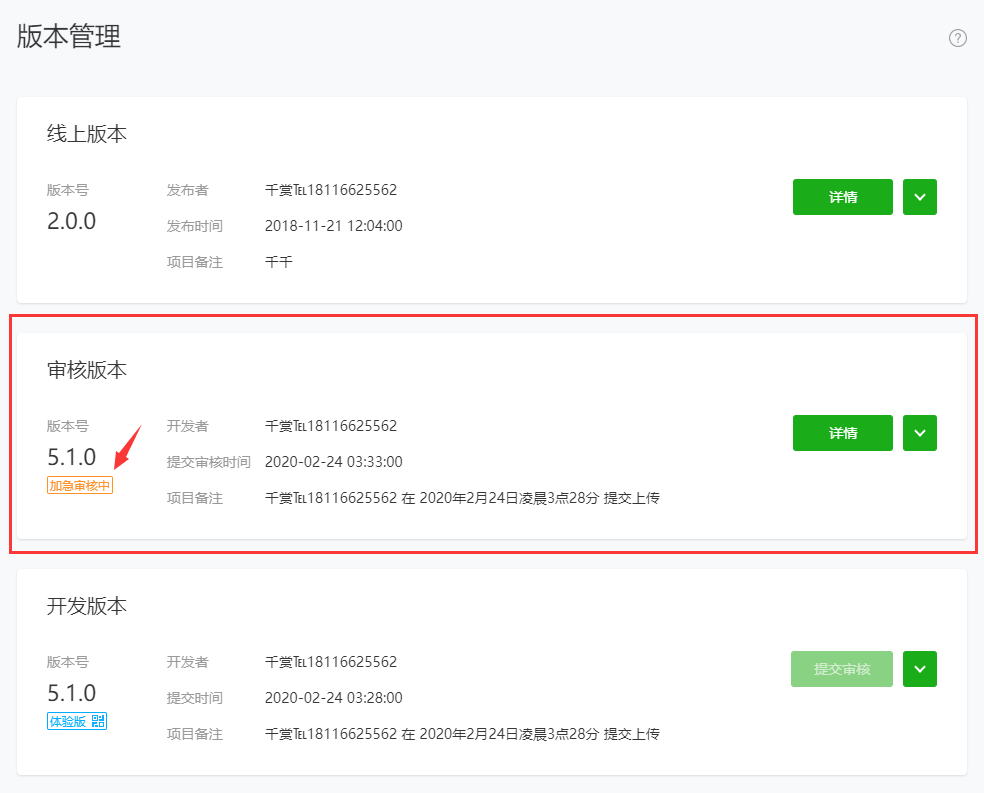Click the 开发版本 section heading
984x793 pixels.
(87, 605)
